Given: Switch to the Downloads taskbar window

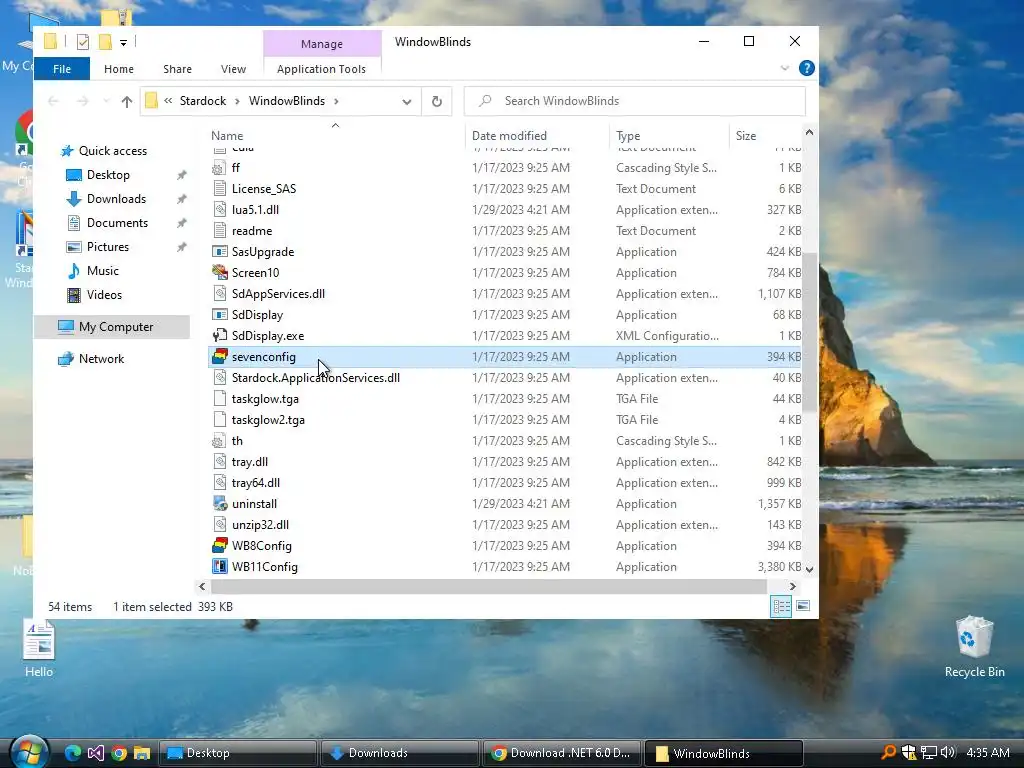Looking at the screenshot, I should coord(399,753).
